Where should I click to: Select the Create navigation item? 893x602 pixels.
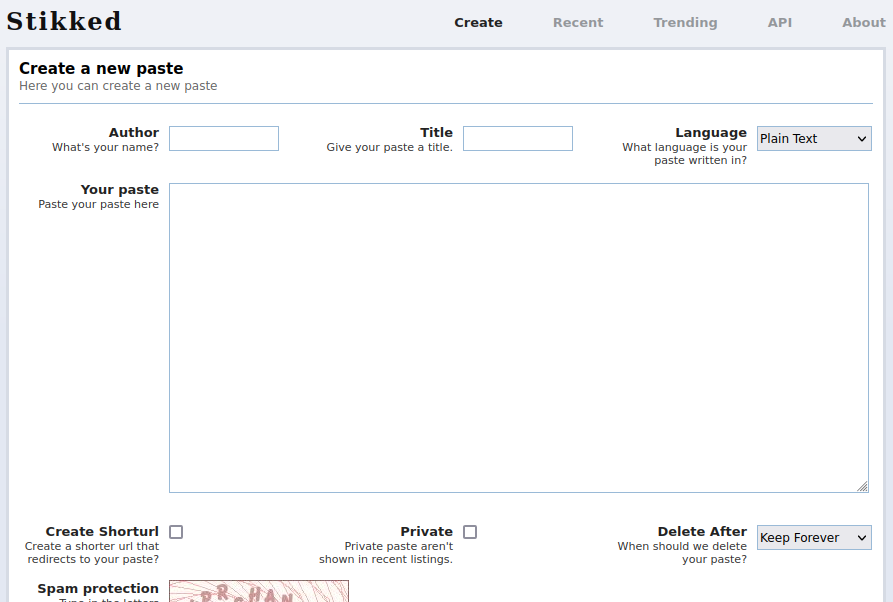click(478, 22)
